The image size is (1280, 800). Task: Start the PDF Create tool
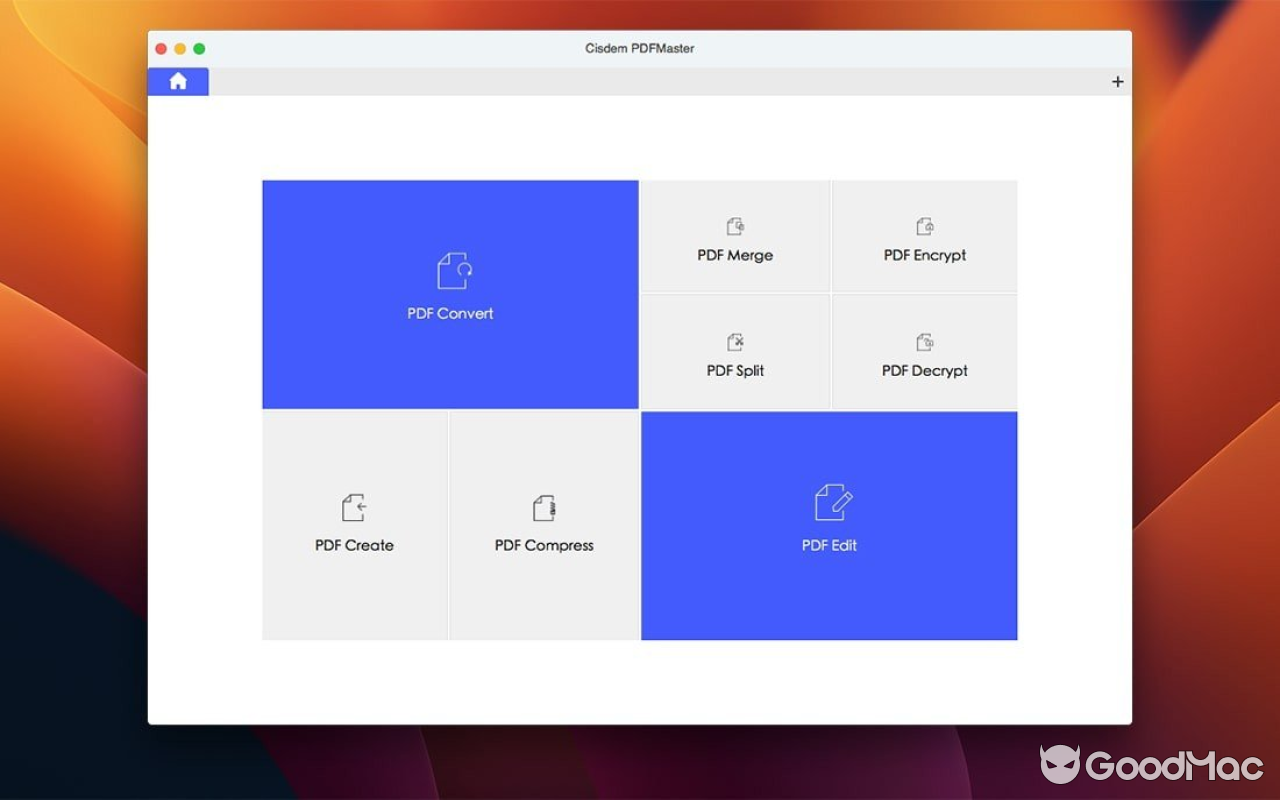point(354,524)
